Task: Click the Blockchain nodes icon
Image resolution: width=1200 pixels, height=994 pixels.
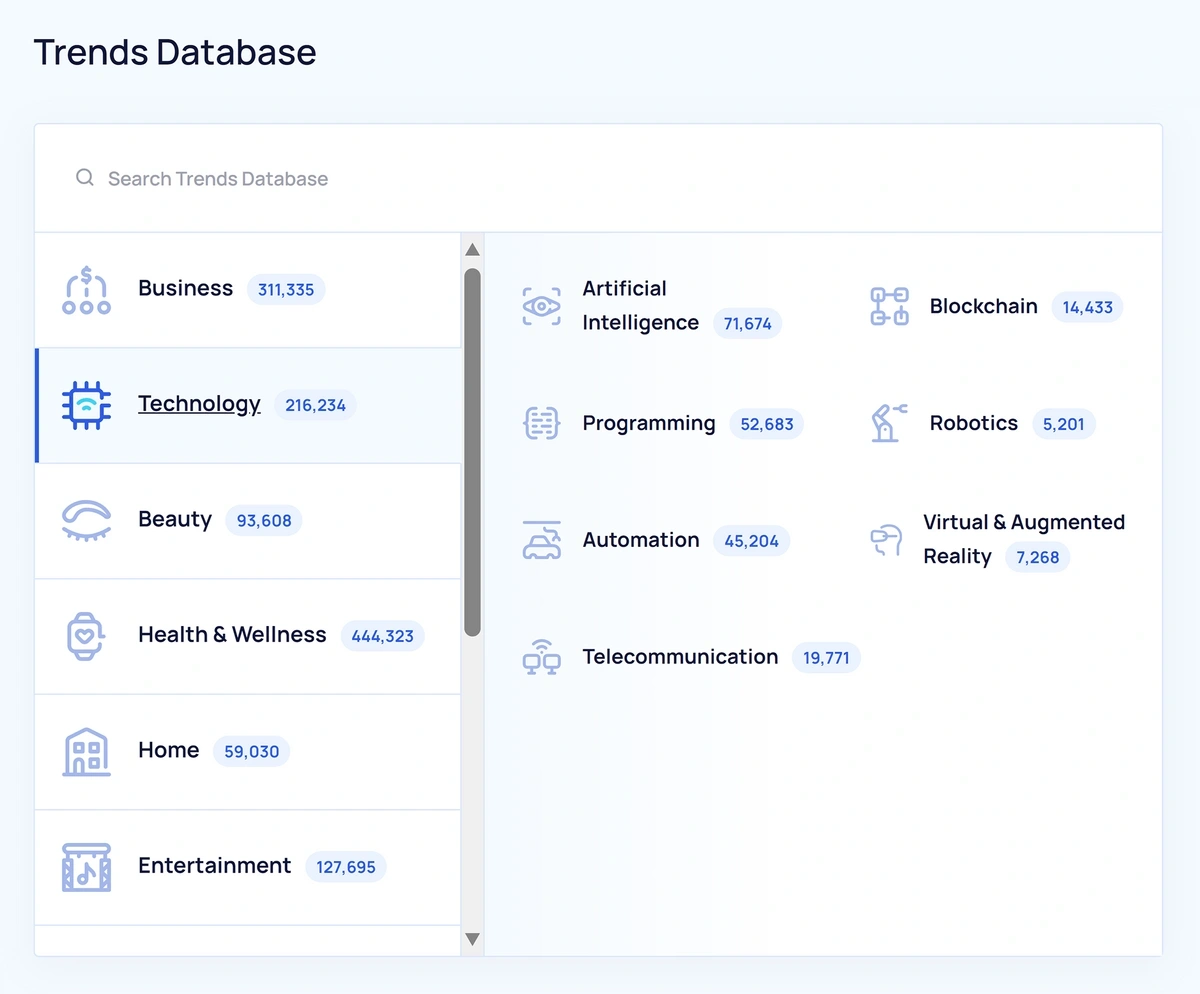Action: click(x=889, y=306)
